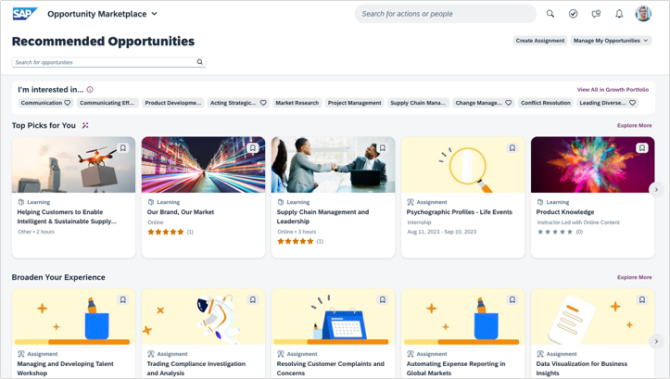The image size is (670, 379).
Task: Show next Broaden Your Experience cards arrow
Action: coord(656,341)
